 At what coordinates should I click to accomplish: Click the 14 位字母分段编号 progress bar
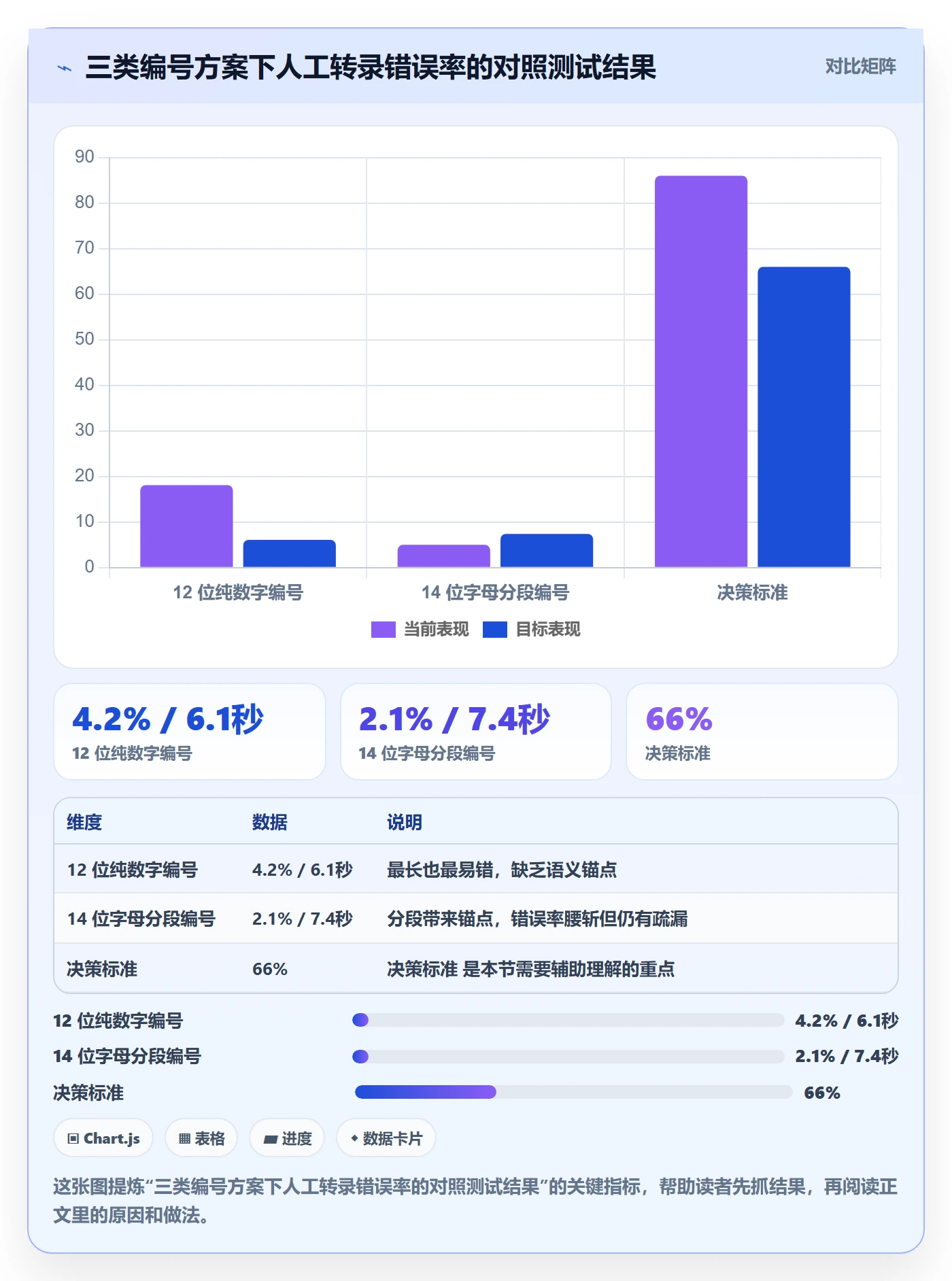coord(568,1057)
